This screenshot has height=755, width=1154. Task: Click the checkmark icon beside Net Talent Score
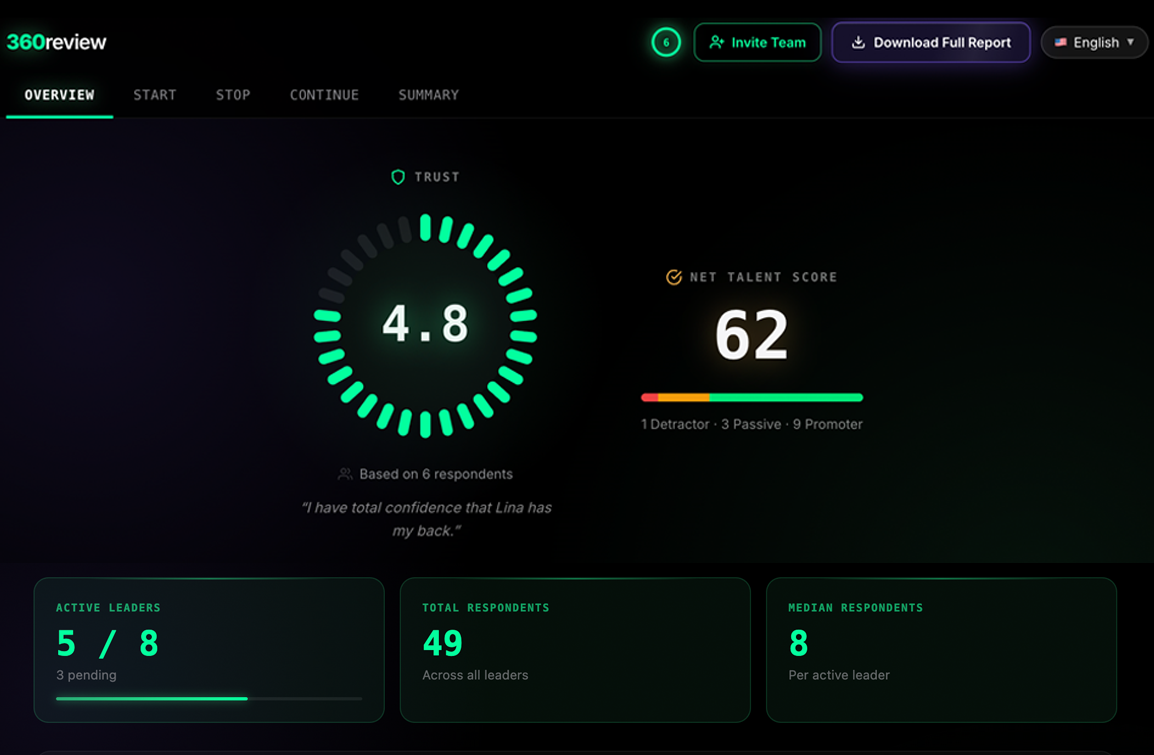coord(674,277)
